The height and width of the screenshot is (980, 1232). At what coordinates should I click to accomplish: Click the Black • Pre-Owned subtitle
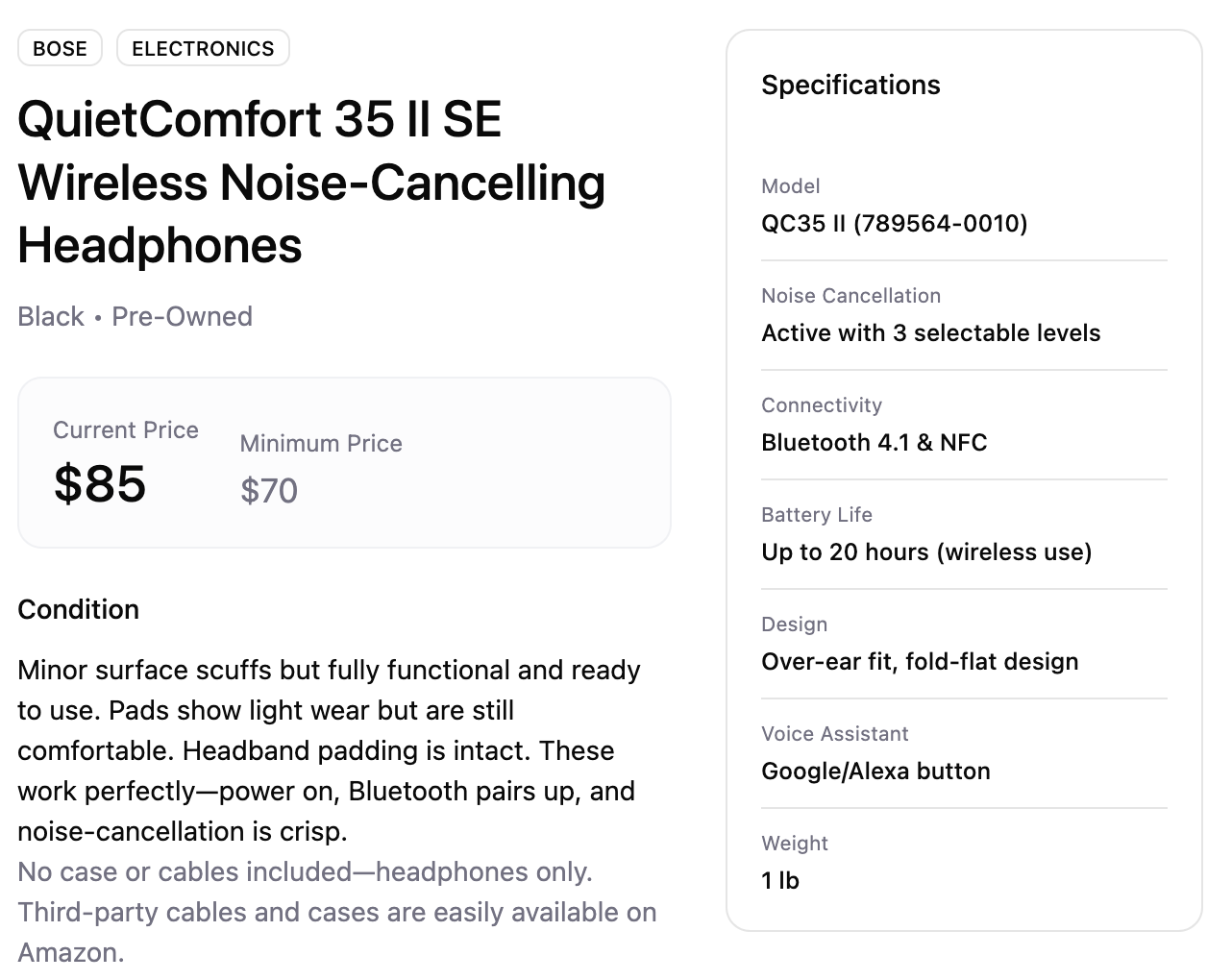(135, 316)
